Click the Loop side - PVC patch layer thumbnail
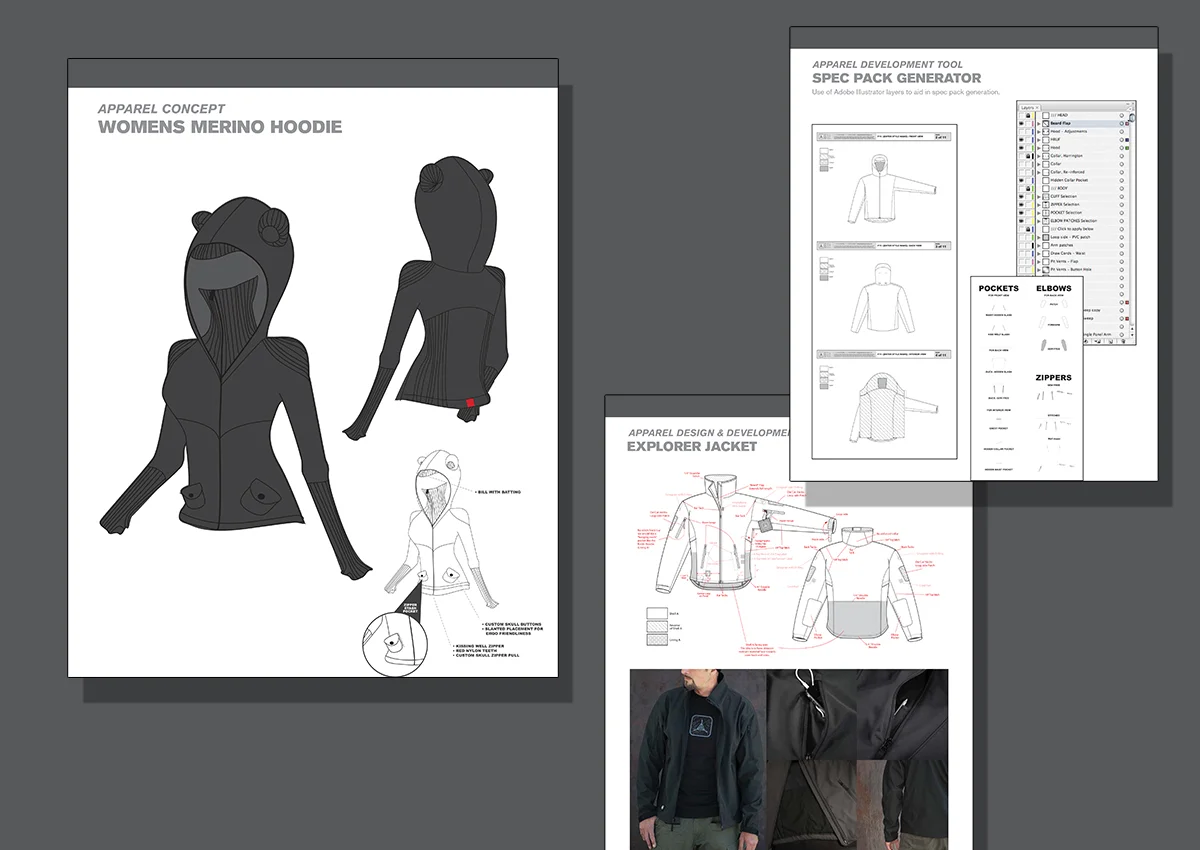 [1045, 237]
